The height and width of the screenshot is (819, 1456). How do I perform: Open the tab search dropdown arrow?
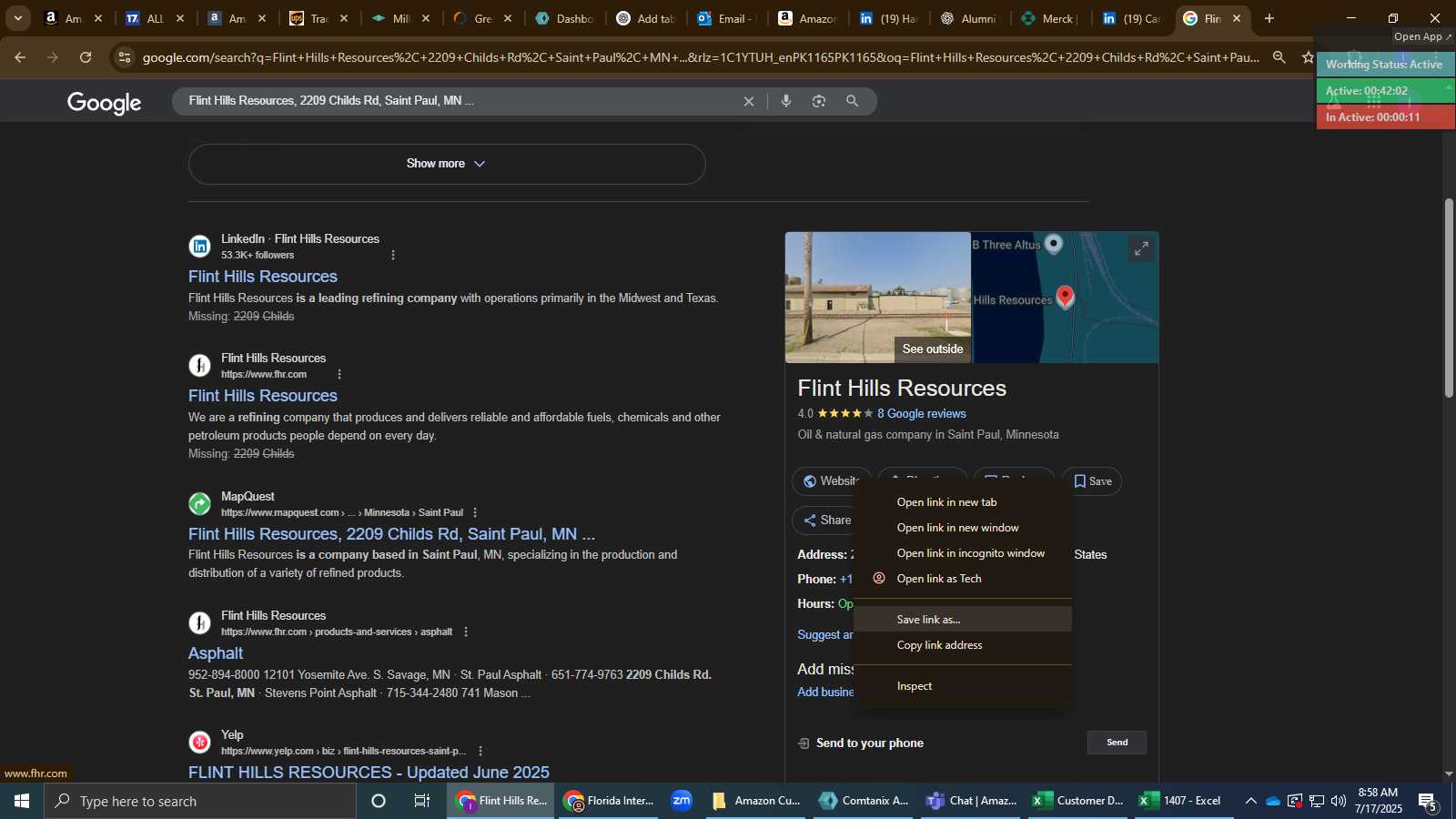(x=17, y=18)
